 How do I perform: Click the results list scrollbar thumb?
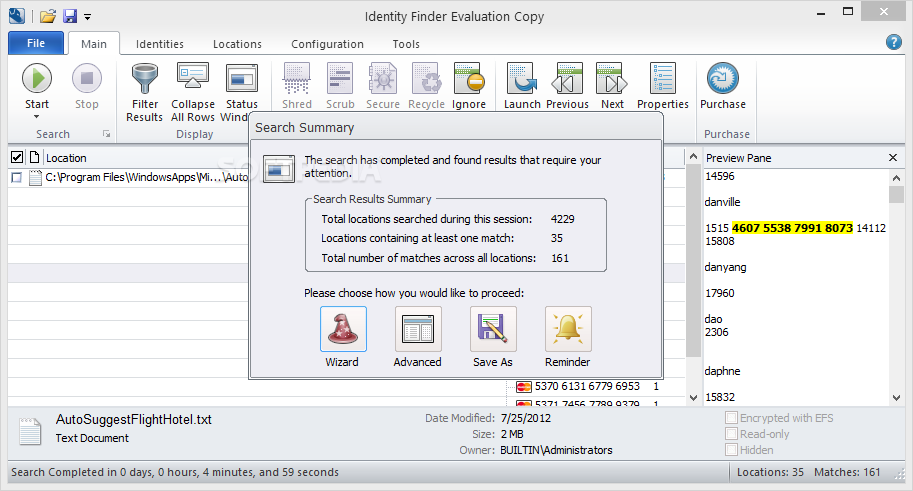pyautogui.click(x=693, y=260)
